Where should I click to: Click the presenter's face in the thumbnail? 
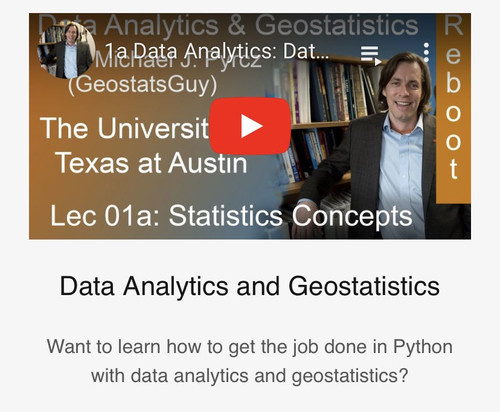403,88
